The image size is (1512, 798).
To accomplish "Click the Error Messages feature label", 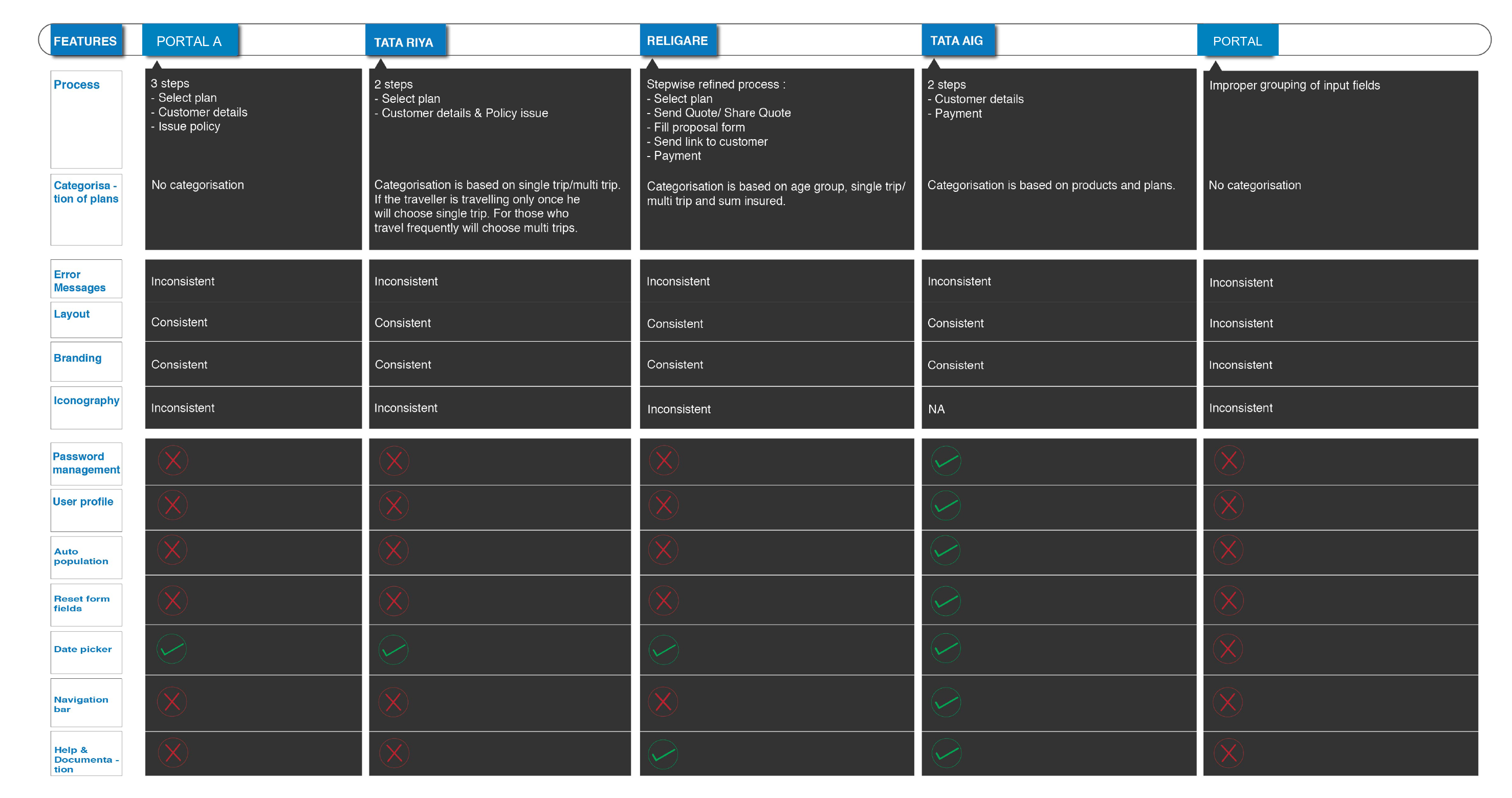I will tap(86, 279).
